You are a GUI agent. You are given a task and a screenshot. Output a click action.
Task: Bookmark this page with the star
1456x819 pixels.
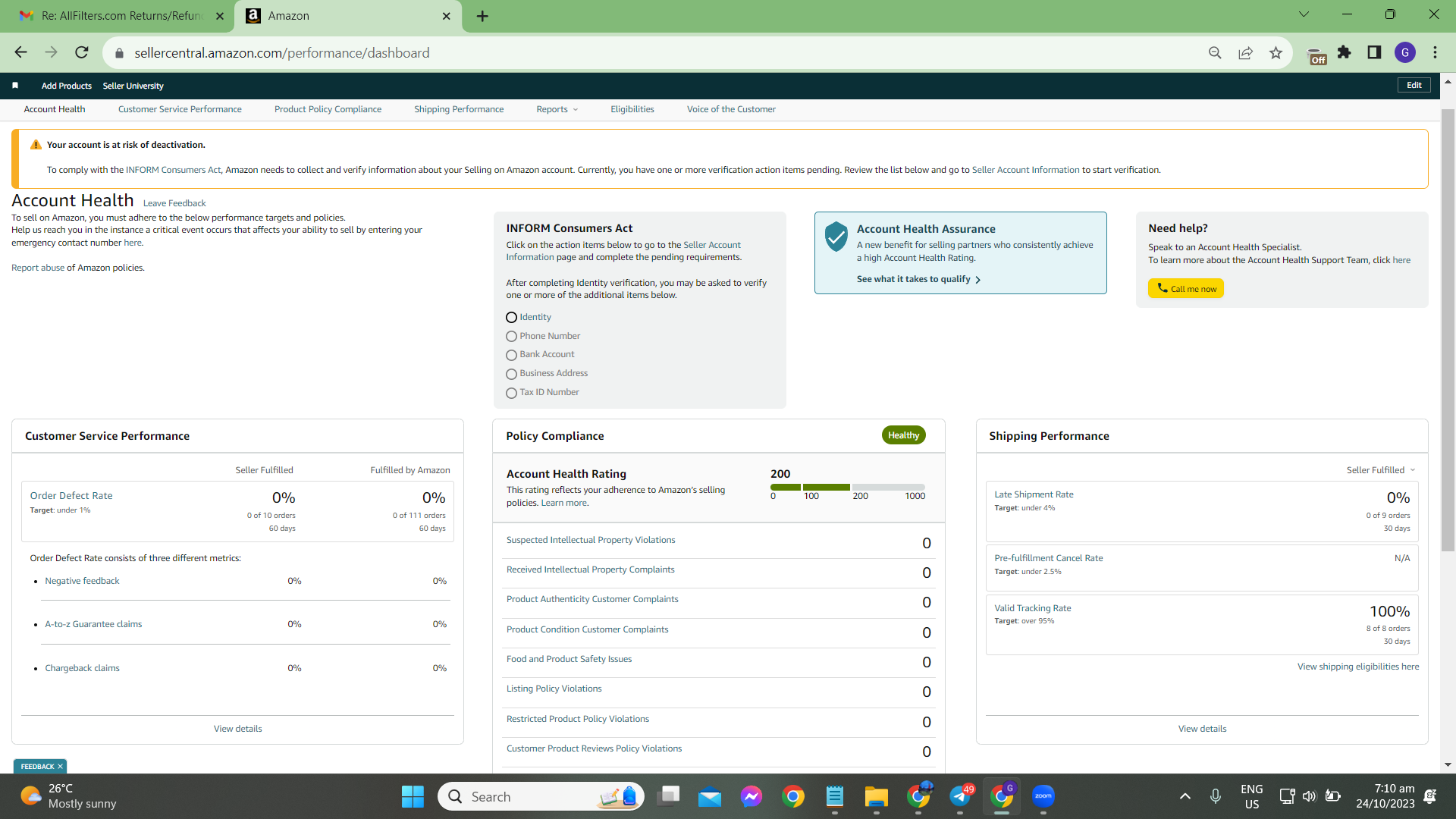(1276, 52)
